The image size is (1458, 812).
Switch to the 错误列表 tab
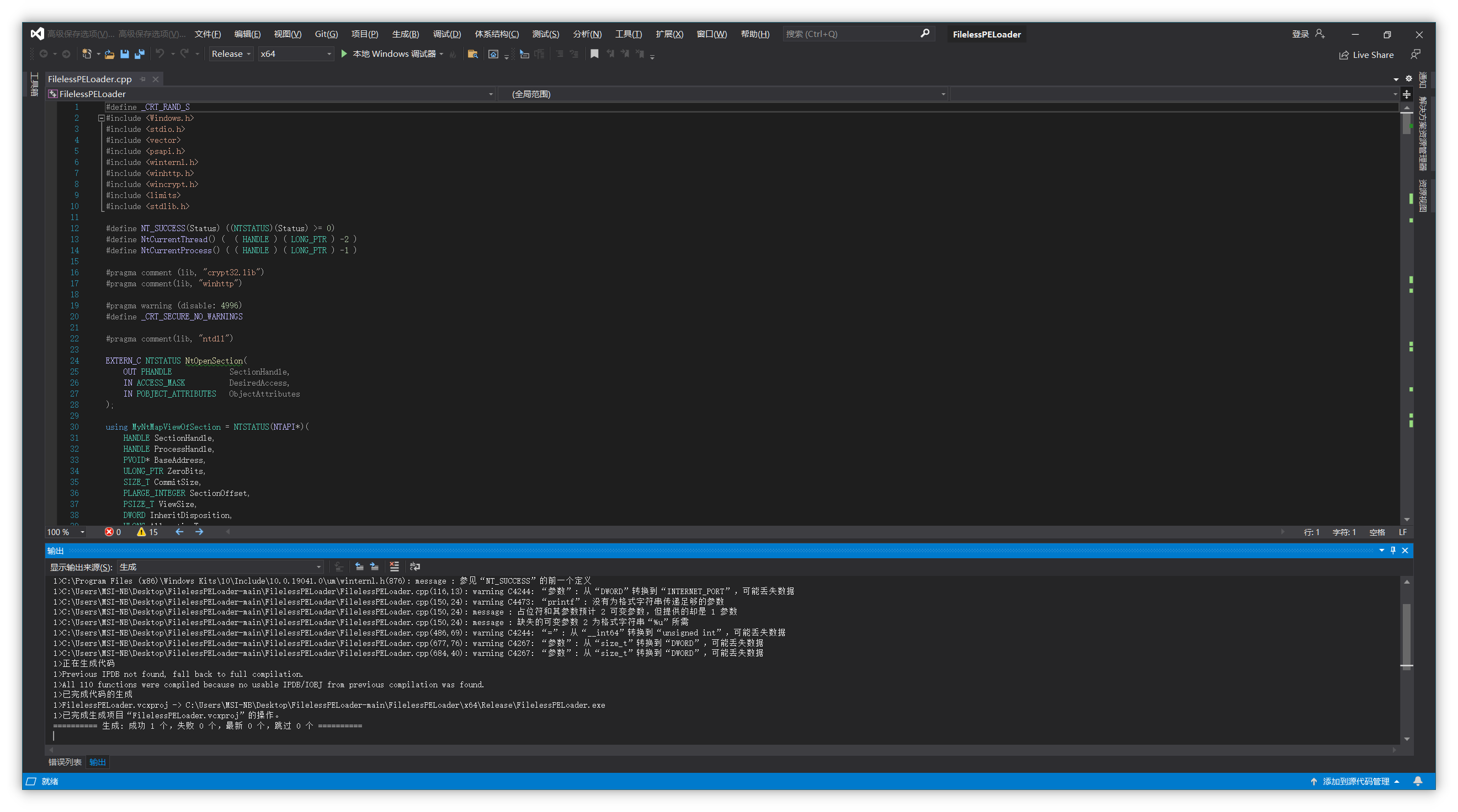point(65,762)
